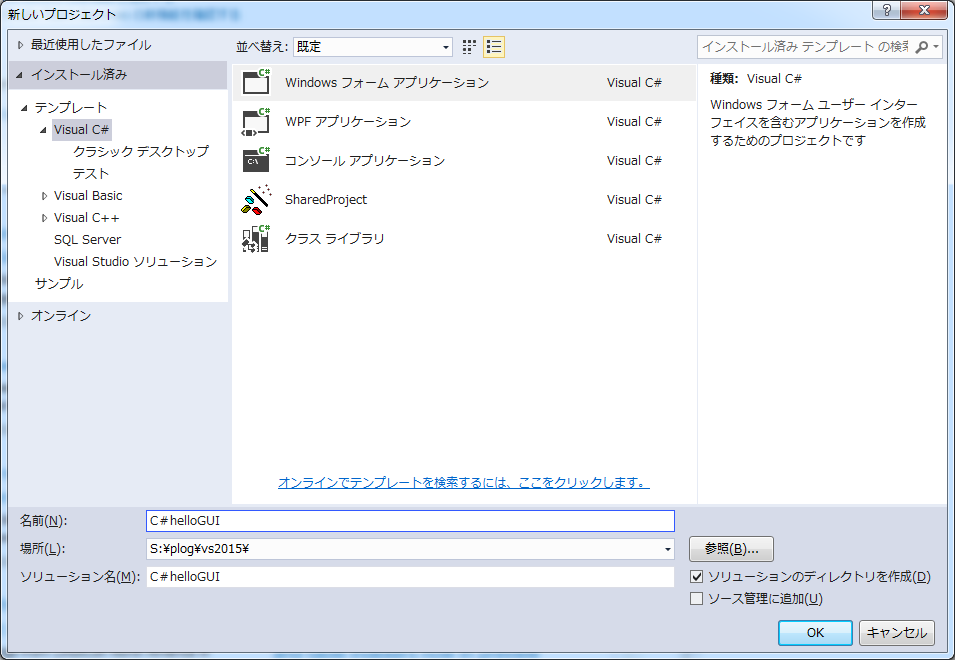Select Visual Basic tree item
The width and height of the screenshot is (955, 660).
[x=88, y=195]
